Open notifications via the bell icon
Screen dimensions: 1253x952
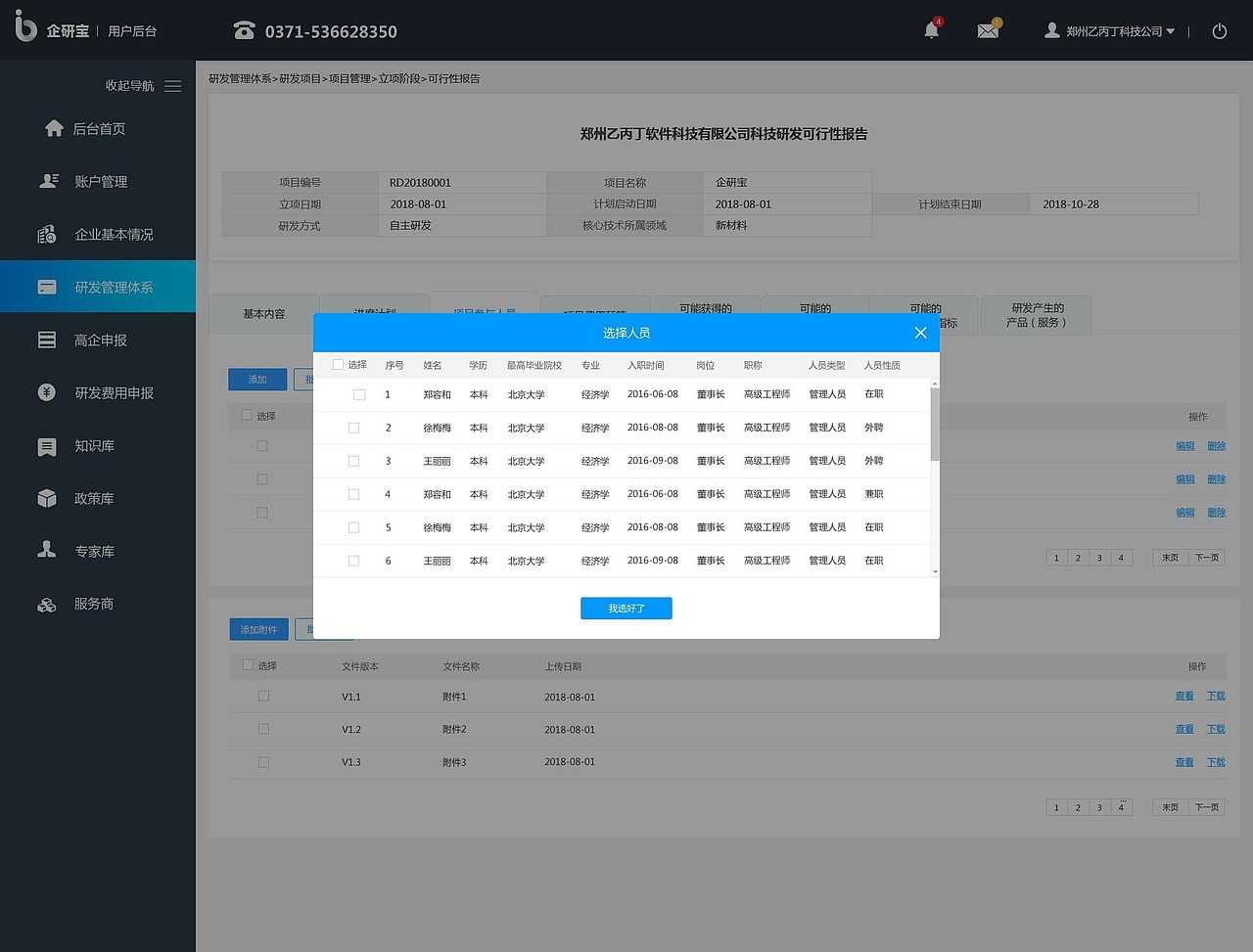pyautogui.click(x=932, y=30)
